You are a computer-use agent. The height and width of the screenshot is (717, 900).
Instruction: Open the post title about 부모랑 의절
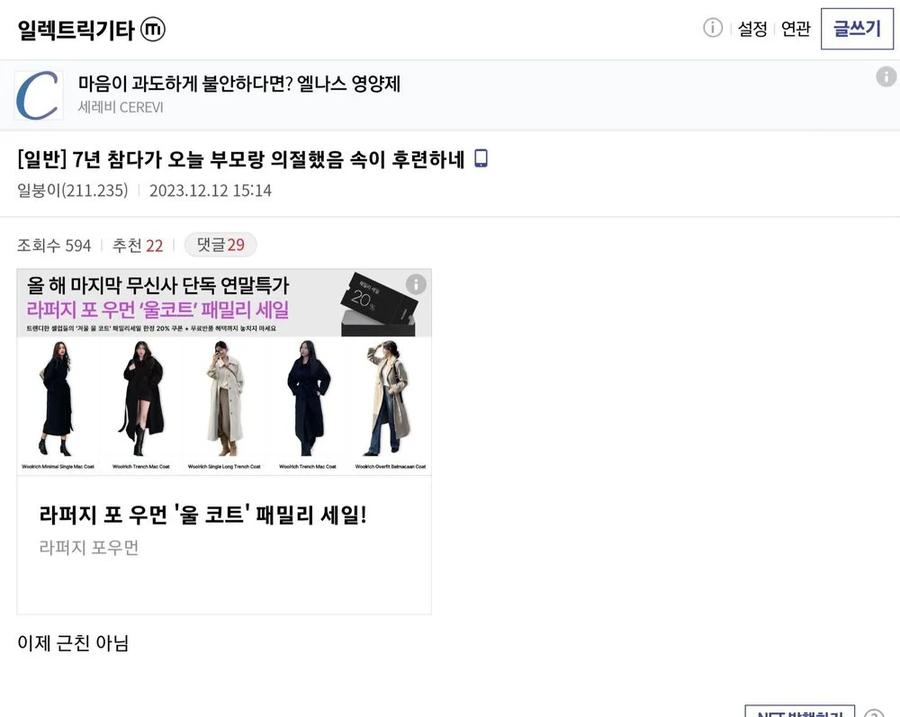240,157
